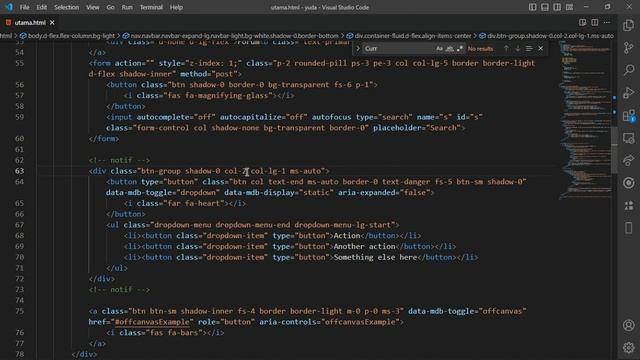Open Customize Layout icon in title bar

pyautogui.click(x=569, y=7)
